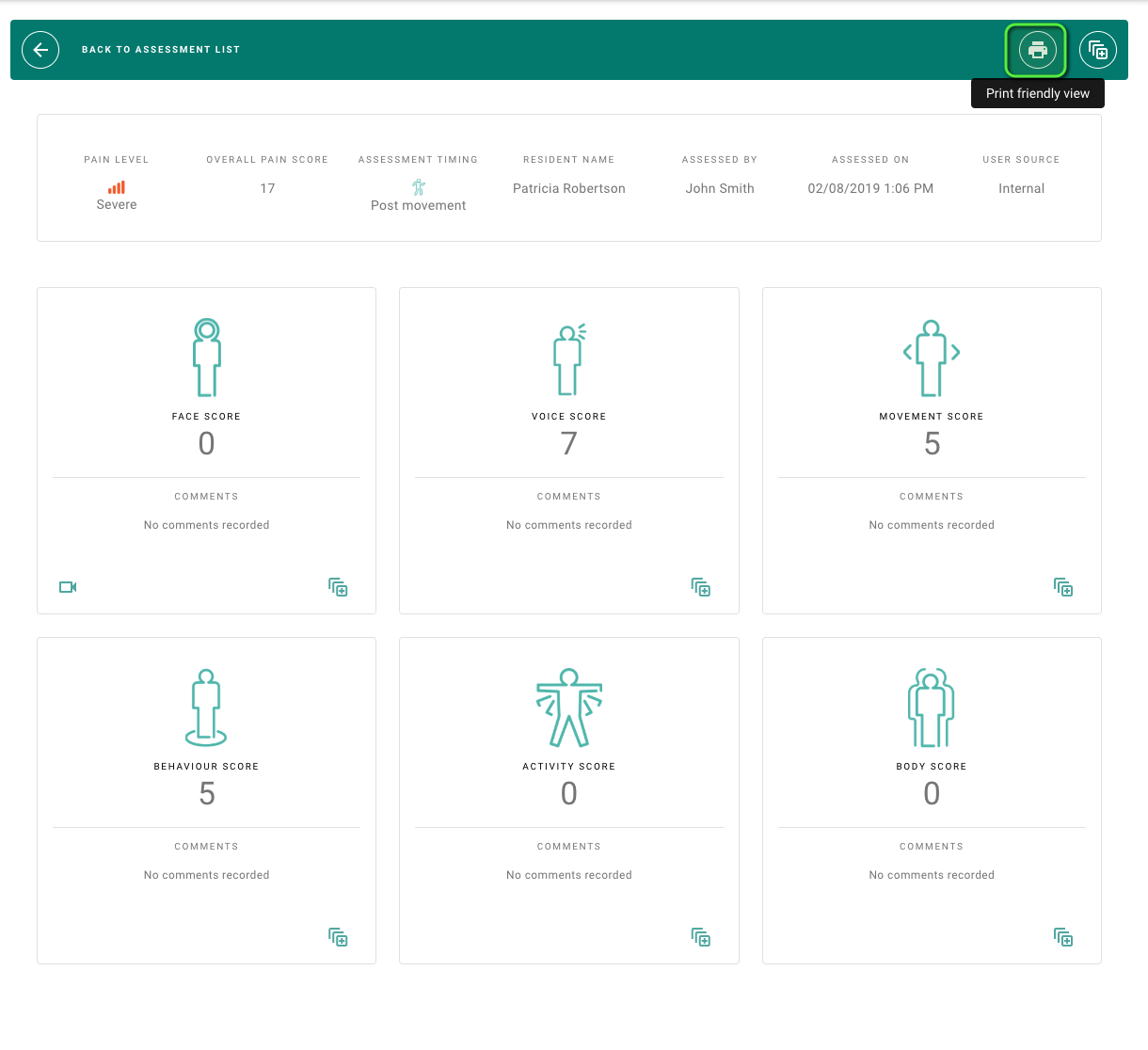Select the Voice Score figure icon
This screenshot has width=1148, height=1050.
[x=569, y=358]
